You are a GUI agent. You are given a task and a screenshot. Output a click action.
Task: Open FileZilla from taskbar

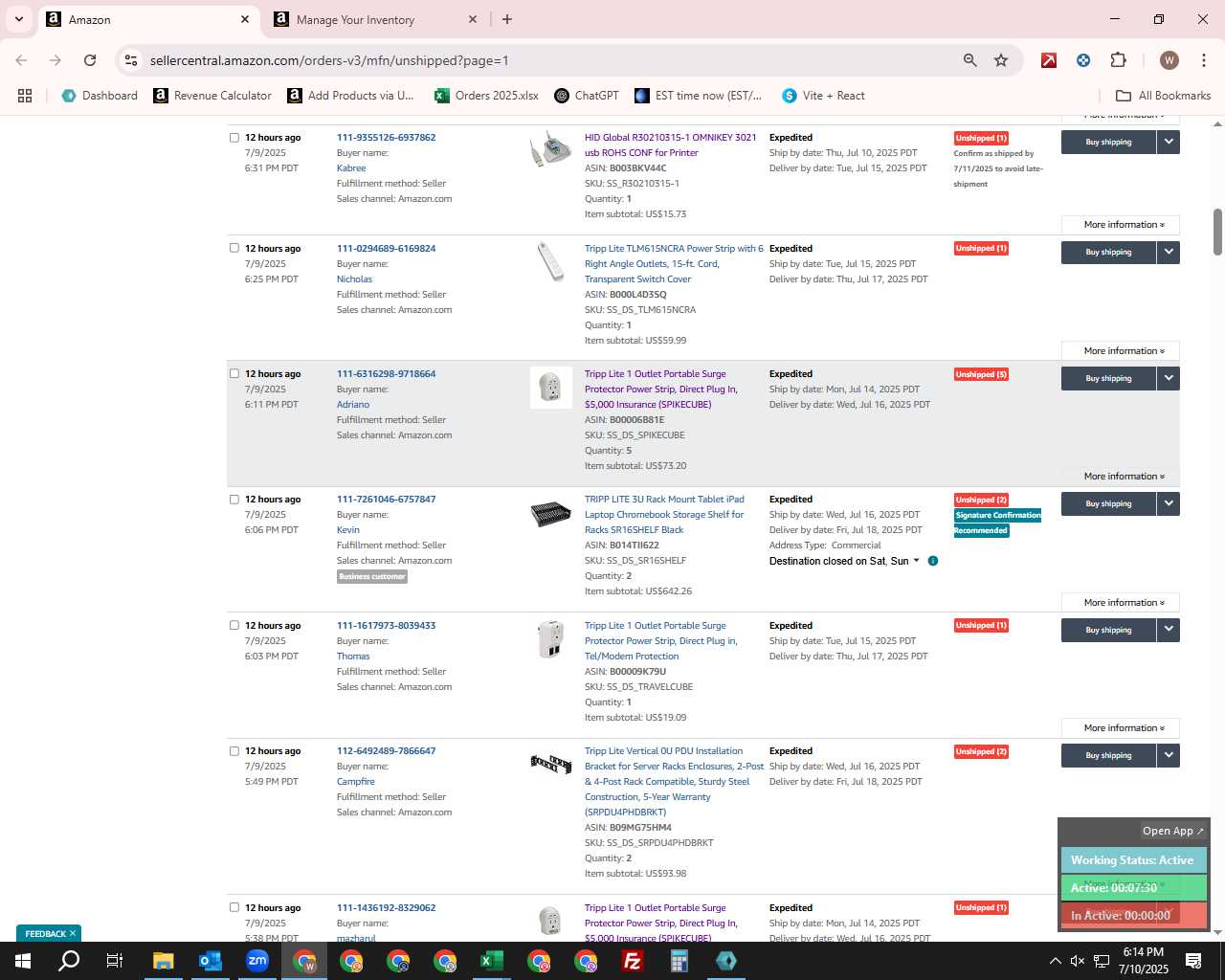633,961
